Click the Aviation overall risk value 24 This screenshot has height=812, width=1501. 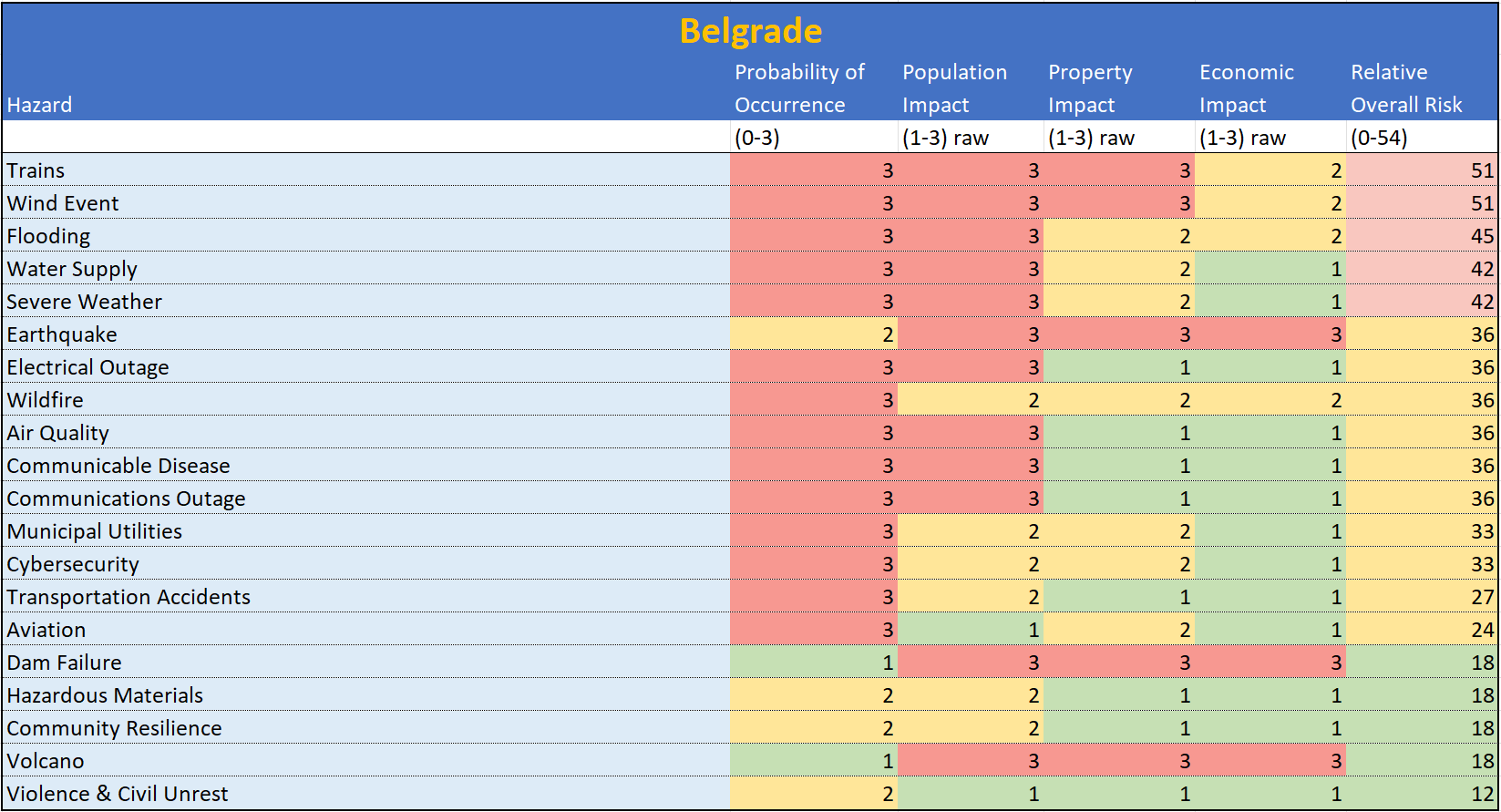1422,630
